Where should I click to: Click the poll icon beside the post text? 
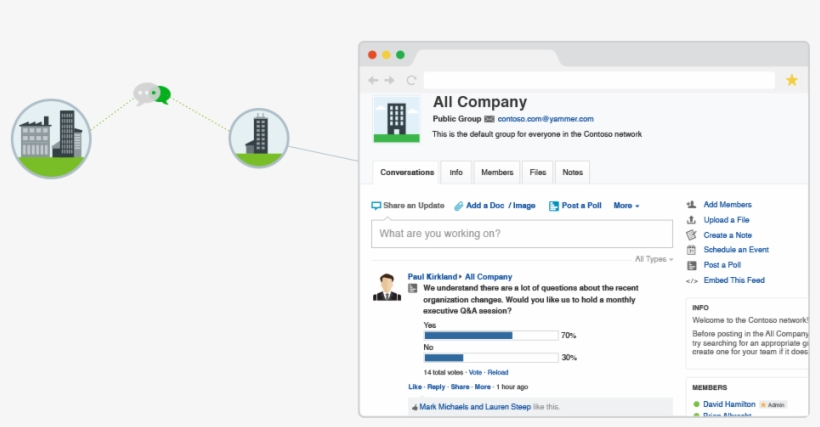click(x=413, y=288)
